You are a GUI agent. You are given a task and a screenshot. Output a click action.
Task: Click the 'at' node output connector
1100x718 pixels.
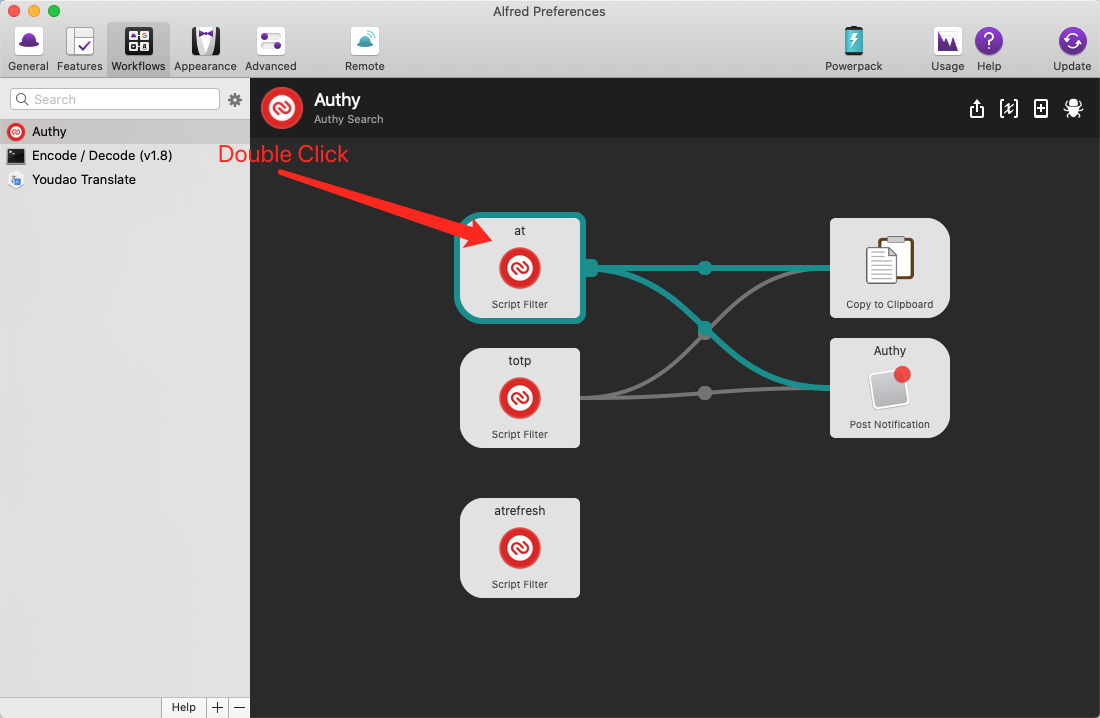click(591, 268)
